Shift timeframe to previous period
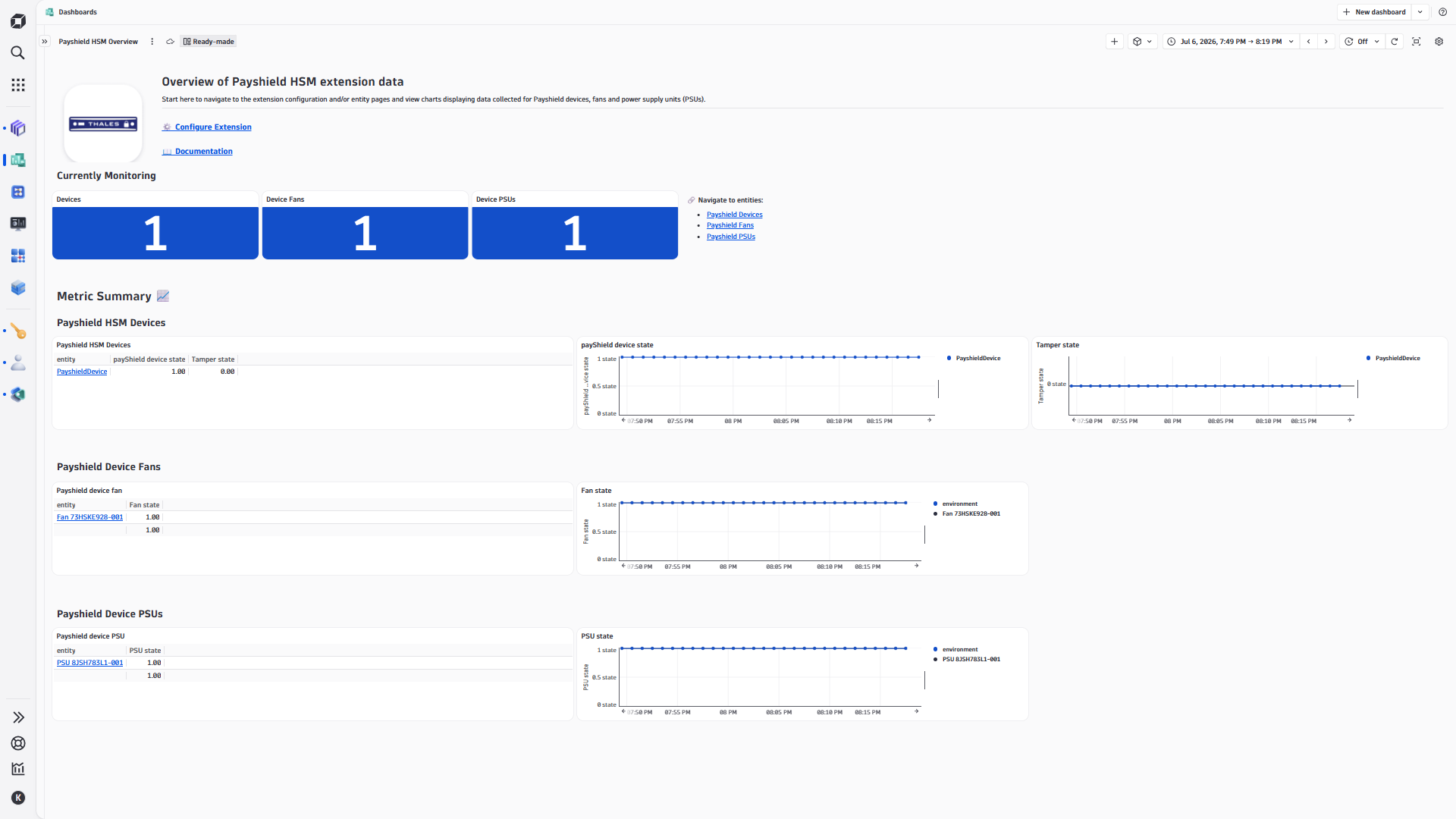 click(1309, 42)
